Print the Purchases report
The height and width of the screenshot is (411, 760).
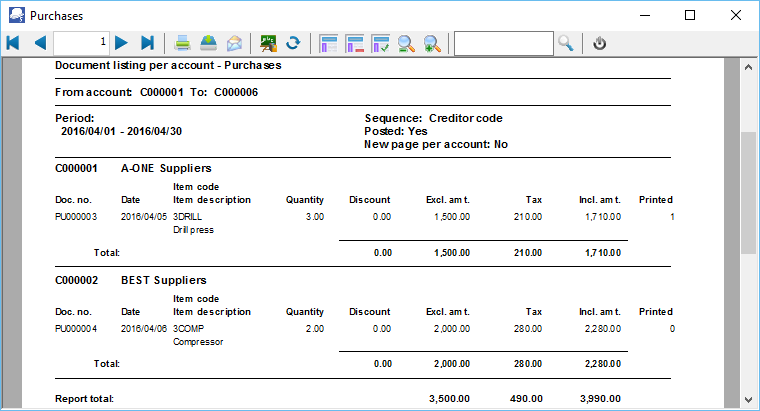click(x=183, y=43)
